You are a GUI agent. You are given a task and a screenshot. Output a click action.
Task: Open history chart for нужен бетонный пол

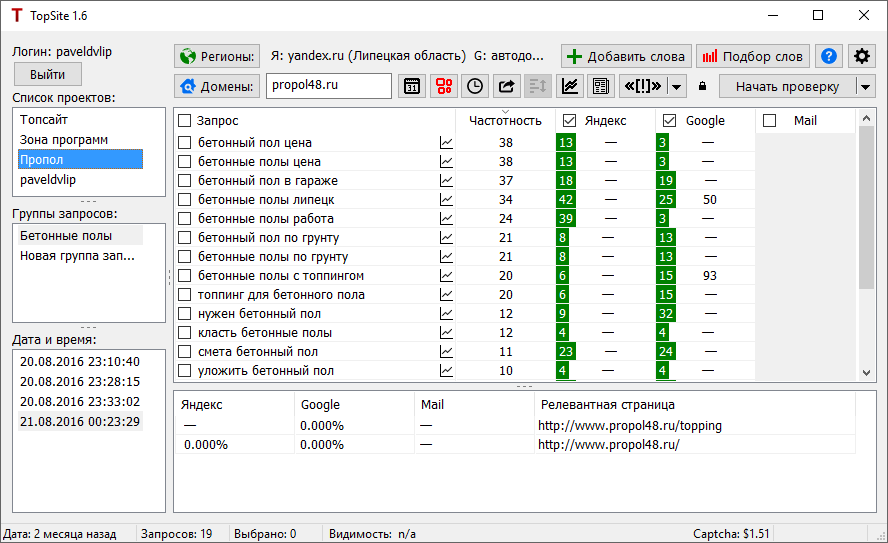tap(446, 314)
